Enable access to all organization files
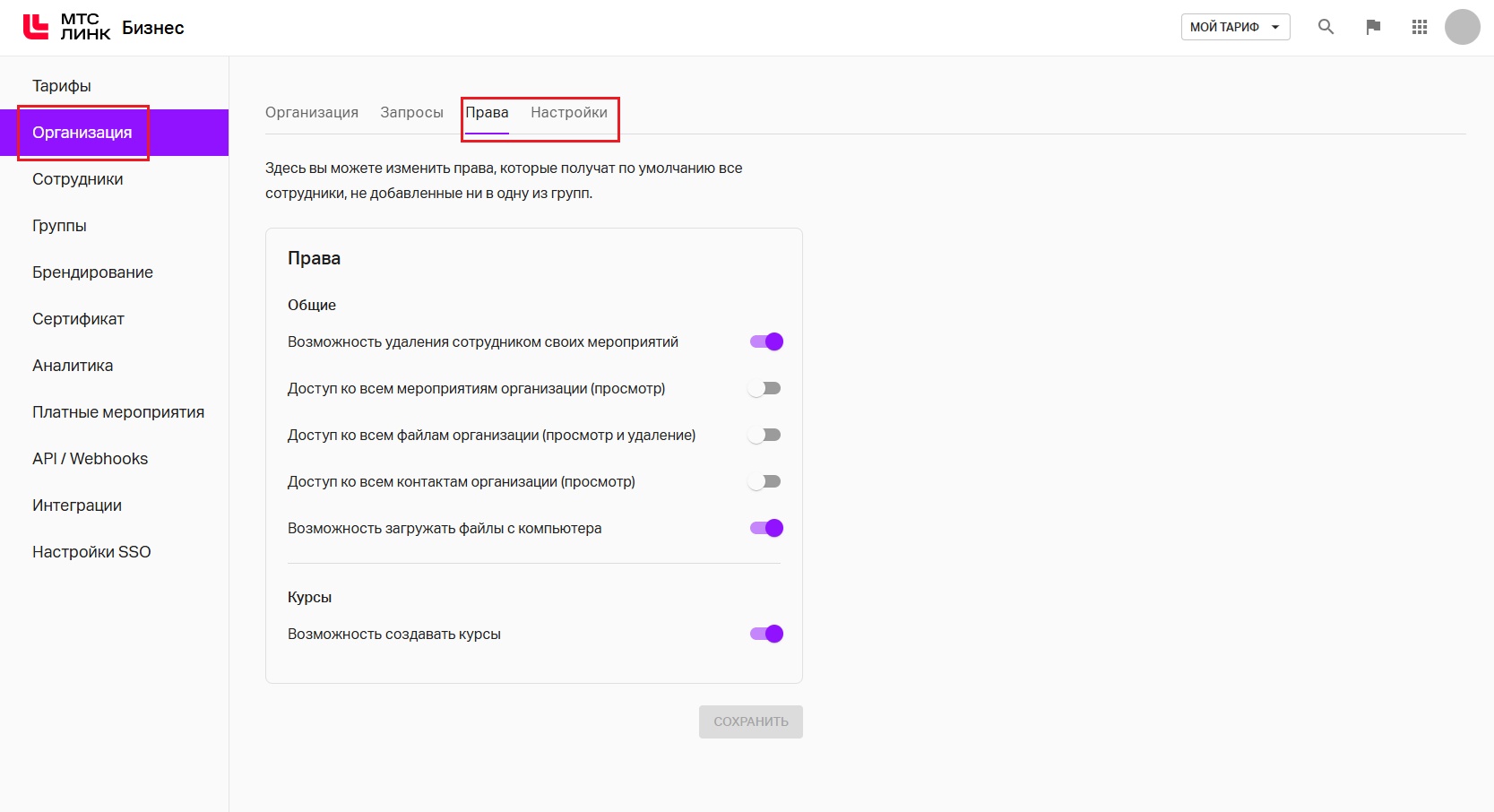1494x812 pixels. pyautogui.click(x=765, y=435)
